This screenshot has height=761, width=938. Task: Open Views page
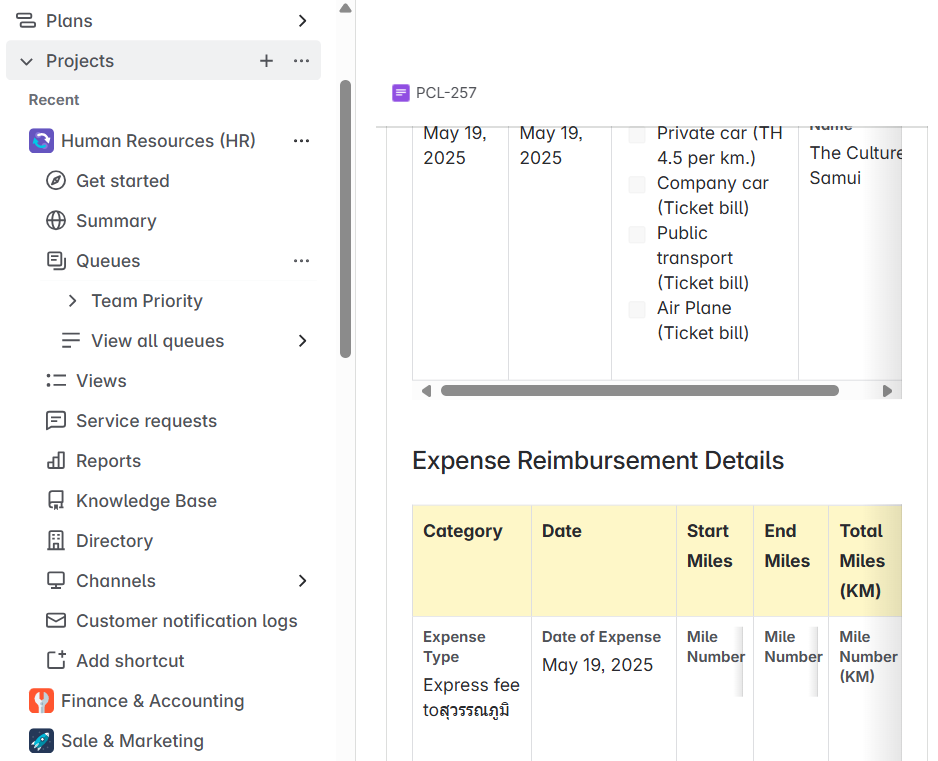101,380
